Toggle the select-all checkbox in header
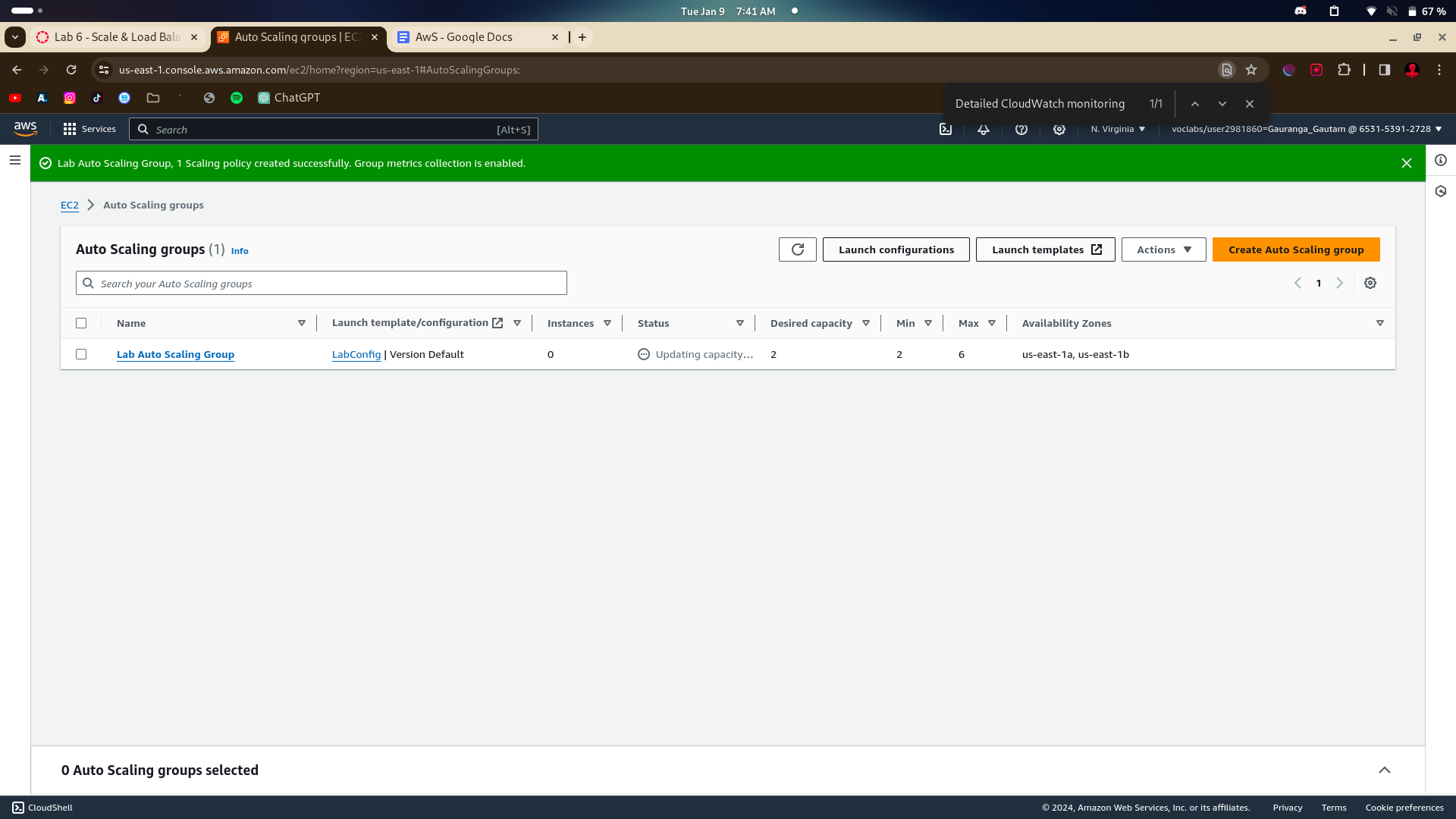The height and width of the screenshot is (819, 1456). tap(81, 323)
